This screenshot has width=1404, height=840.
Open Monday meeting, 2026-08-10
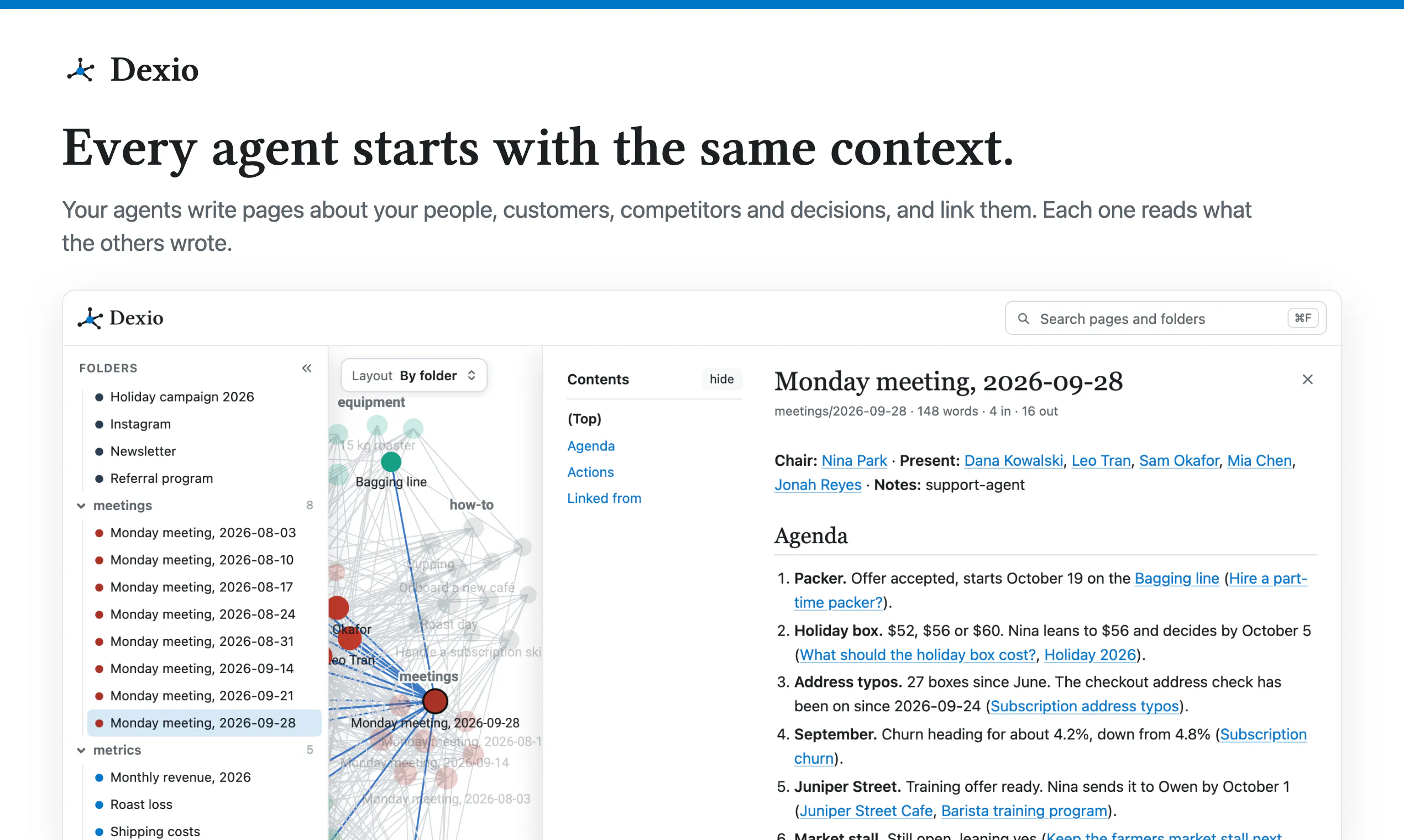coord(204,560)
